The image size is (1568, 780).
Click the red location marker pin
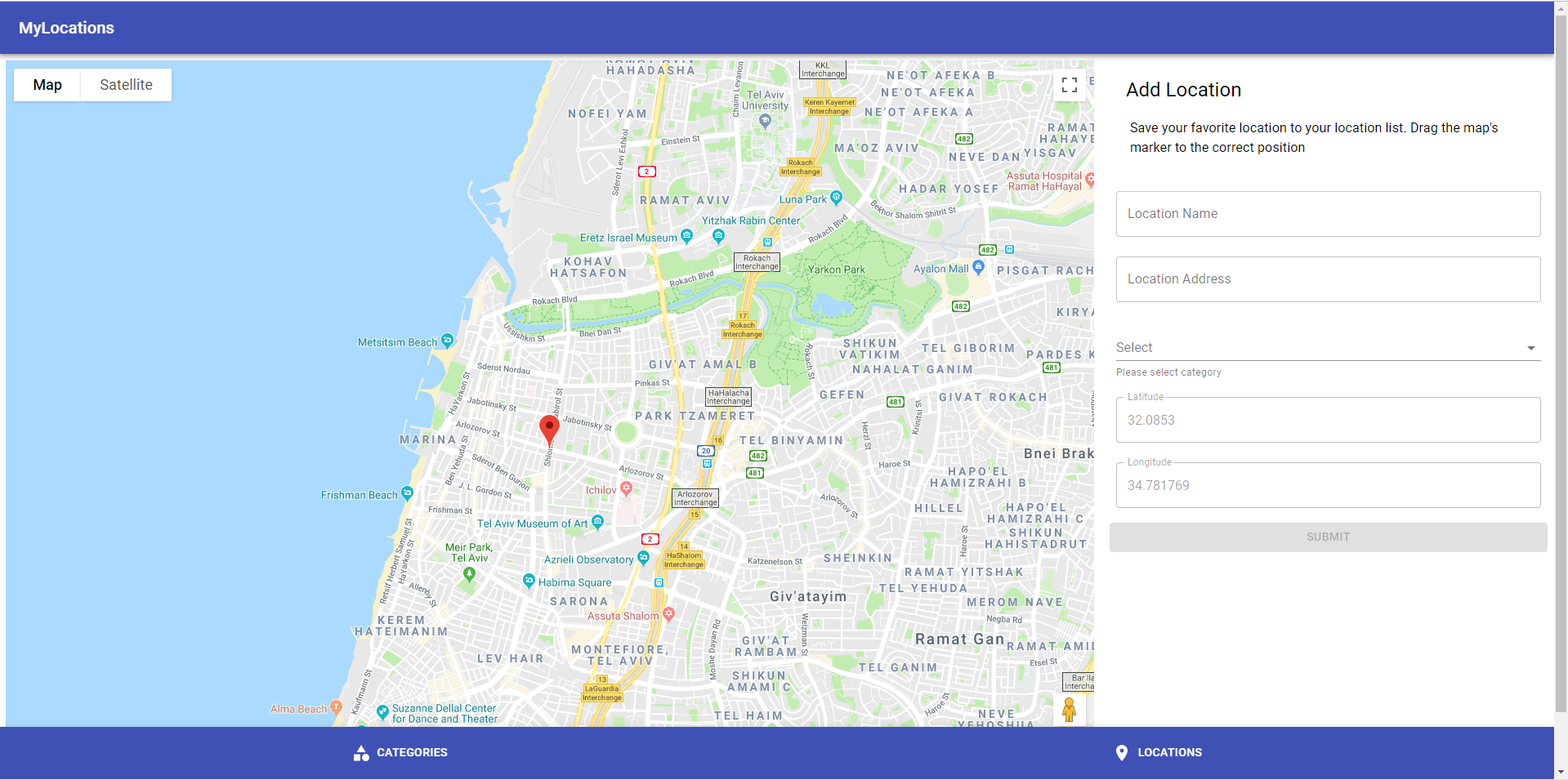pyautogui.click(x=550, y=430)
